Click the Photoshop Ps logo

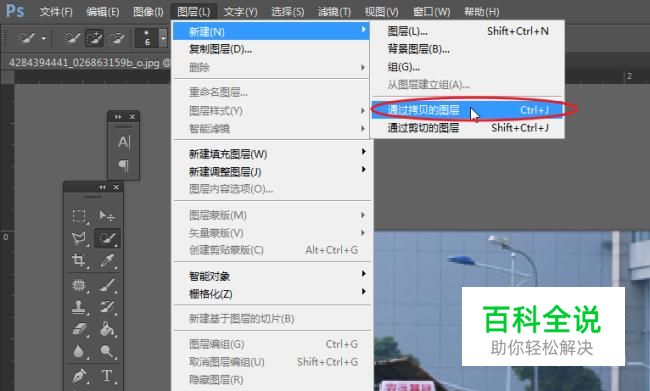point(15,11)
